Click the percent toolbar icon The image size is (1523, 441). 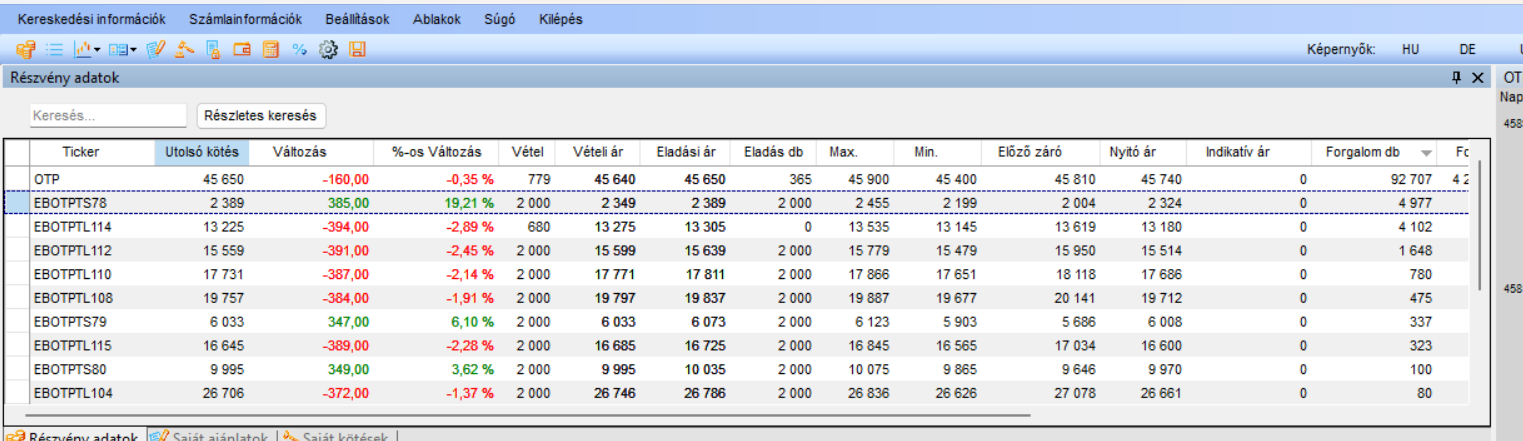299,49
